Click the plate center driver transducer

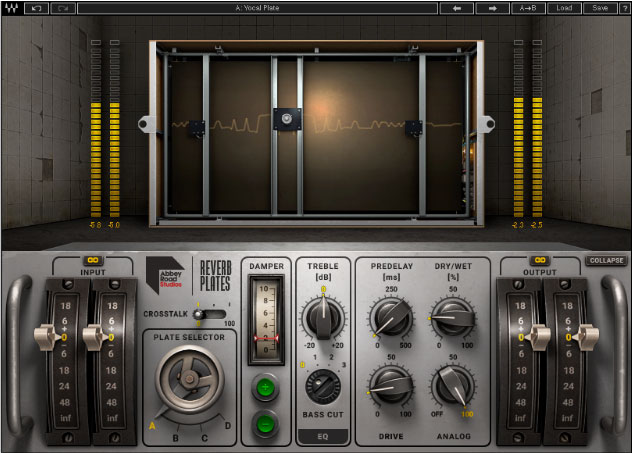(x=287, y=119)
